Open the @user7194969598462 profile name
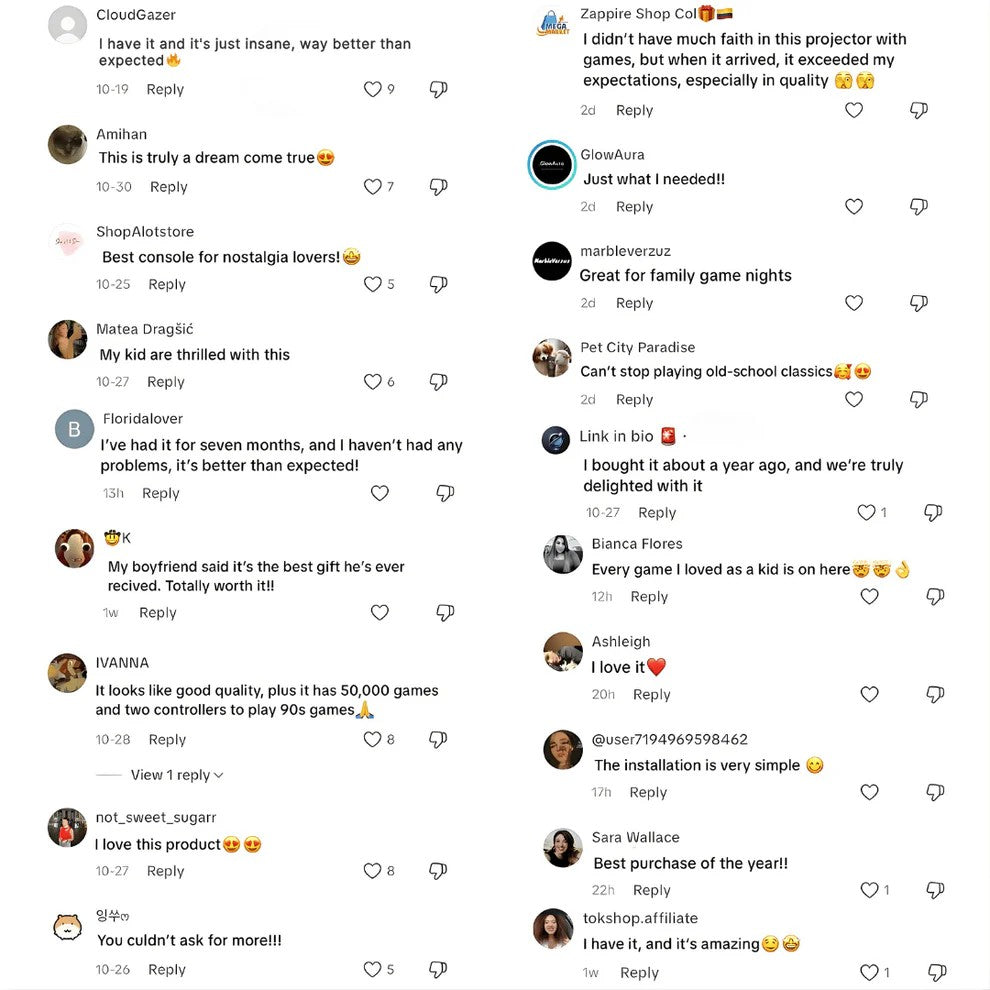 669,739
